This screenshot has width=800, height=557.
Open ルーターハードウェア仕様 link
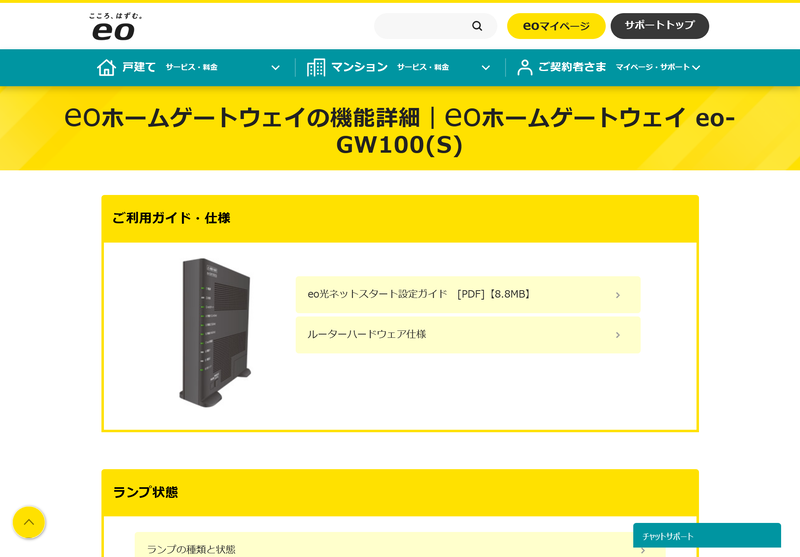click(x=468, y=335)
